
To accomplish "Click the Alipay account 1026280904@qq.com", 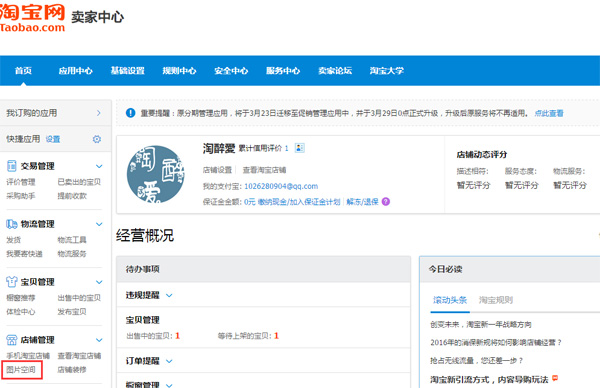I will [281, 186].
